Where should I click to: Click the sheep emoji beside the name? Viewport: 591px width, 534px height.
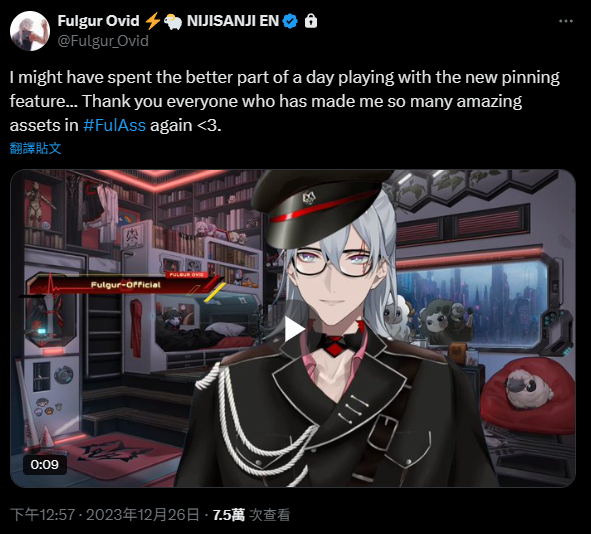tap(173, 21)
